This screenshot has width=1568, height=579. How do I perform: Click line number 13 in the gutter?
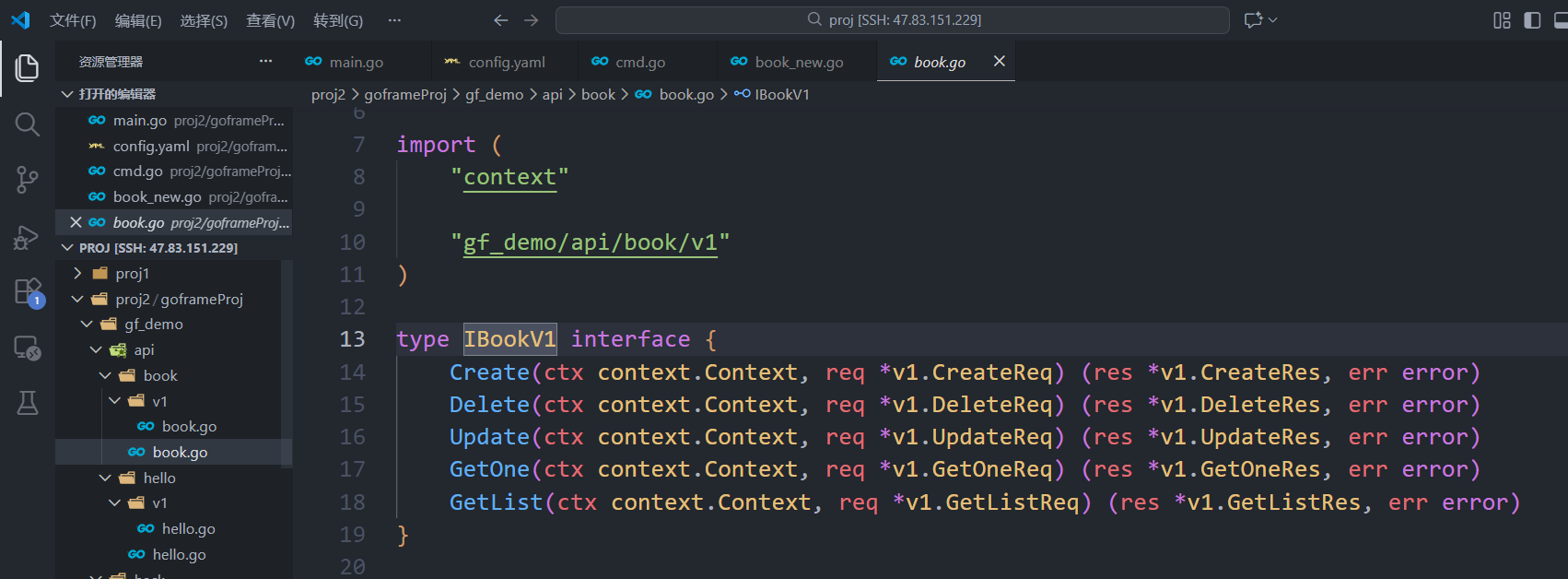pyautogui.click(x=353, y=339)
